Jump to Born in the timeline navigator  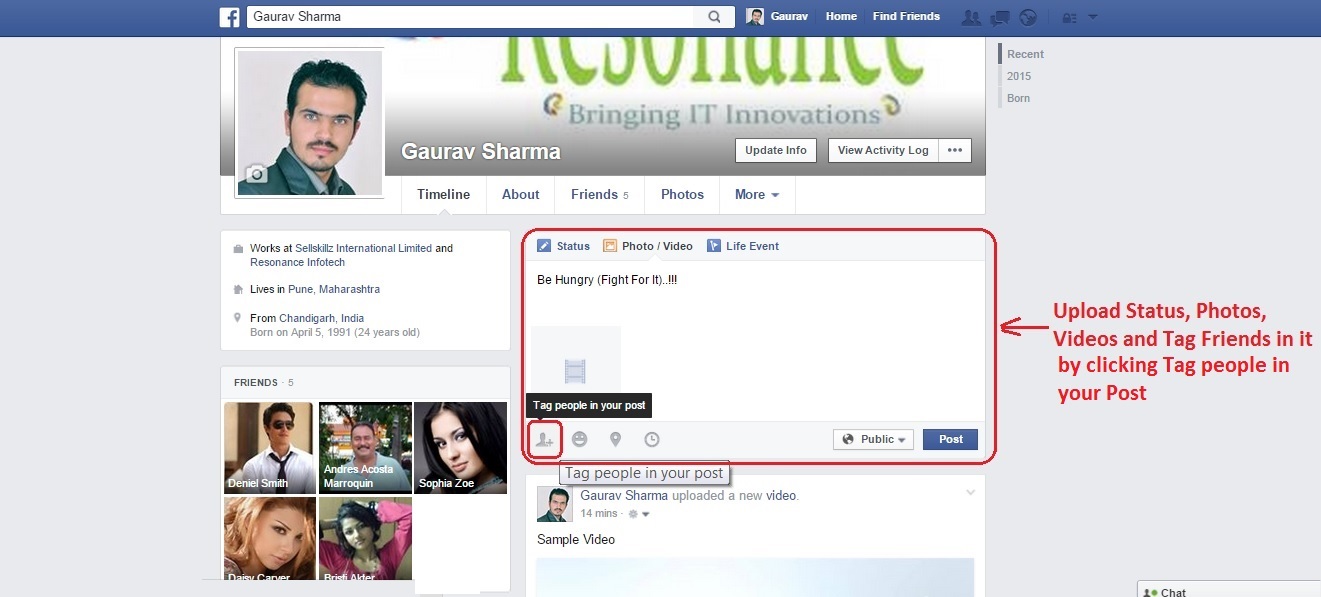coord(1018,98)
